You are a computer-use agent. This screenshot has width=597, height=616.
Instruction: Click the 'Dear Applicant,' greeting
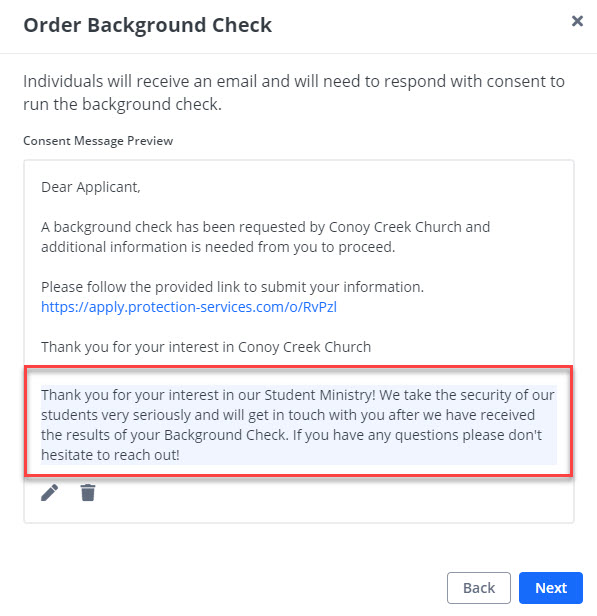[91, 187]
